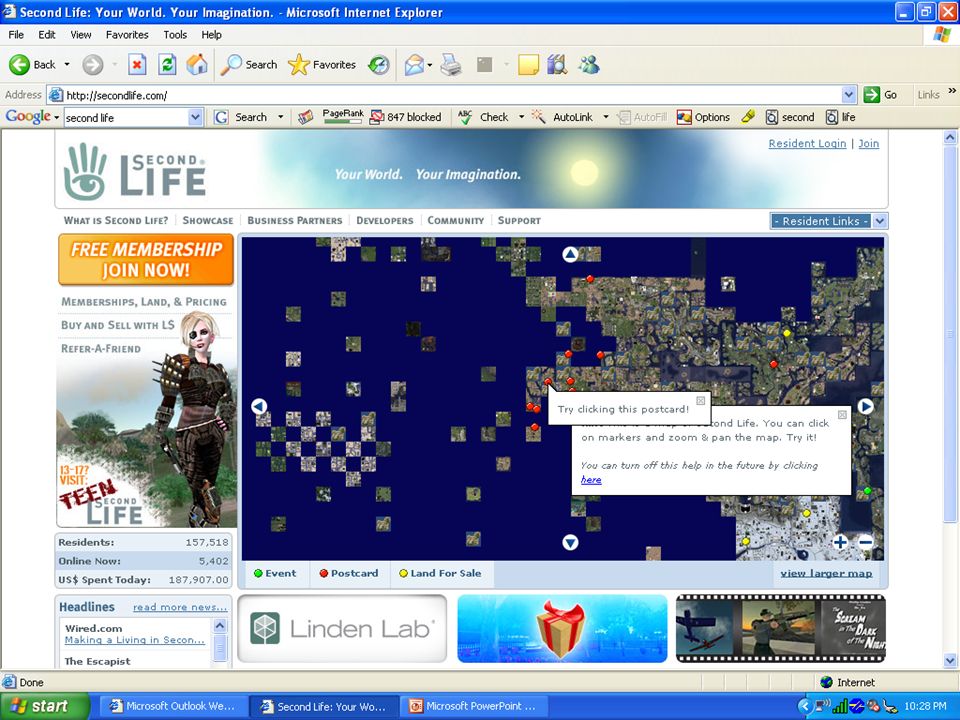
Task: Zoom in the map with plus icon
Action: coord(840,542)
